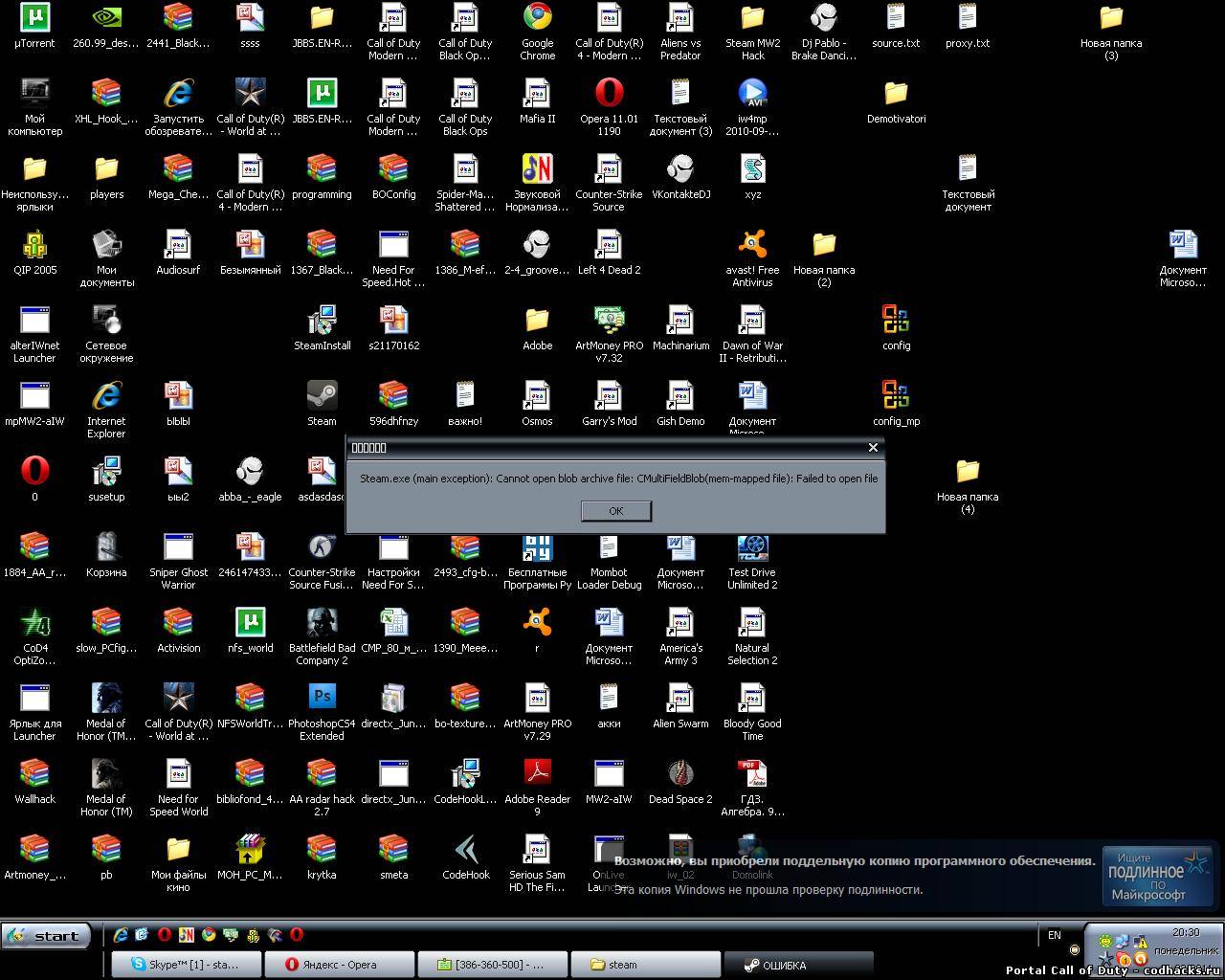Image resolution: width=1225 pixels, height=980 pixels.
Task: Select the CodeHook desktop icon
Action: [465, 857]
